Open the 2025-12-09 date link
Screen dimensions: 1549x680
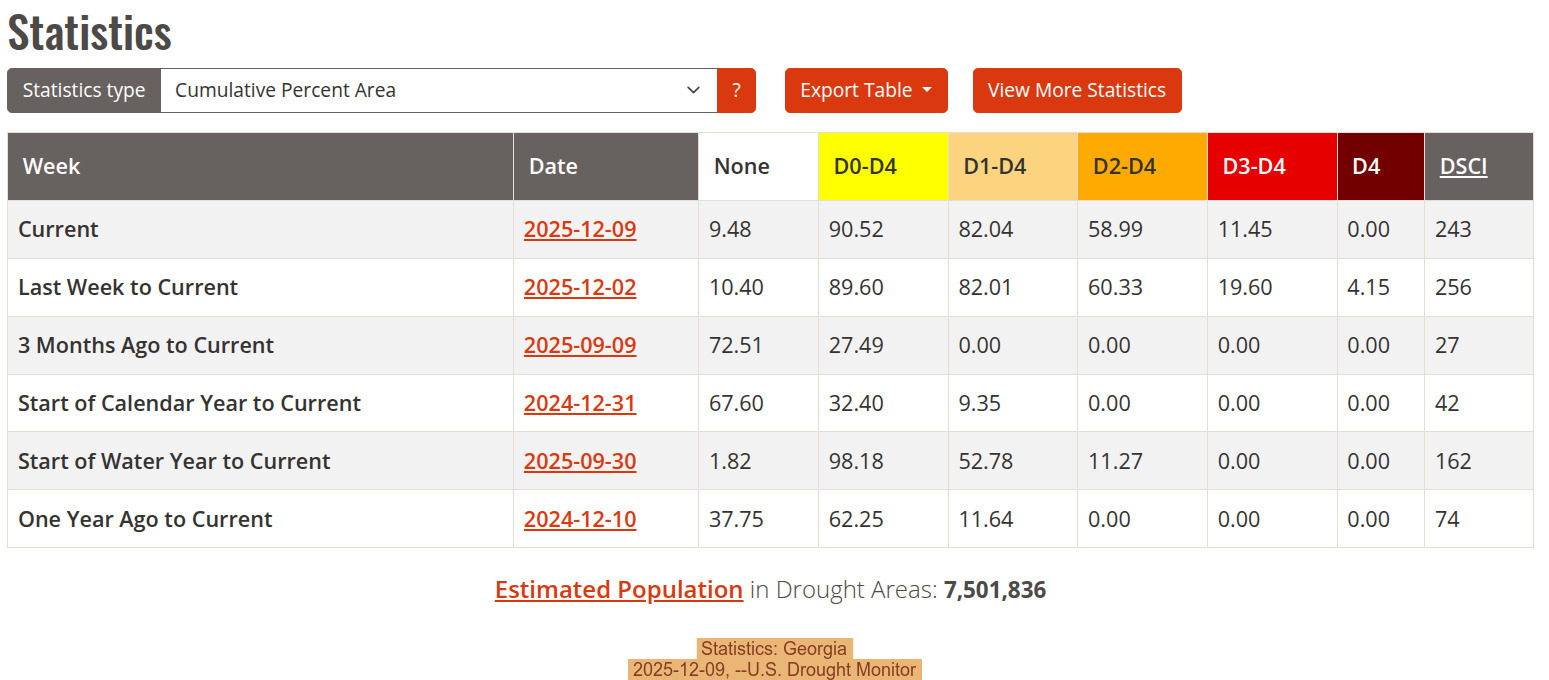(x=580, y=229)
